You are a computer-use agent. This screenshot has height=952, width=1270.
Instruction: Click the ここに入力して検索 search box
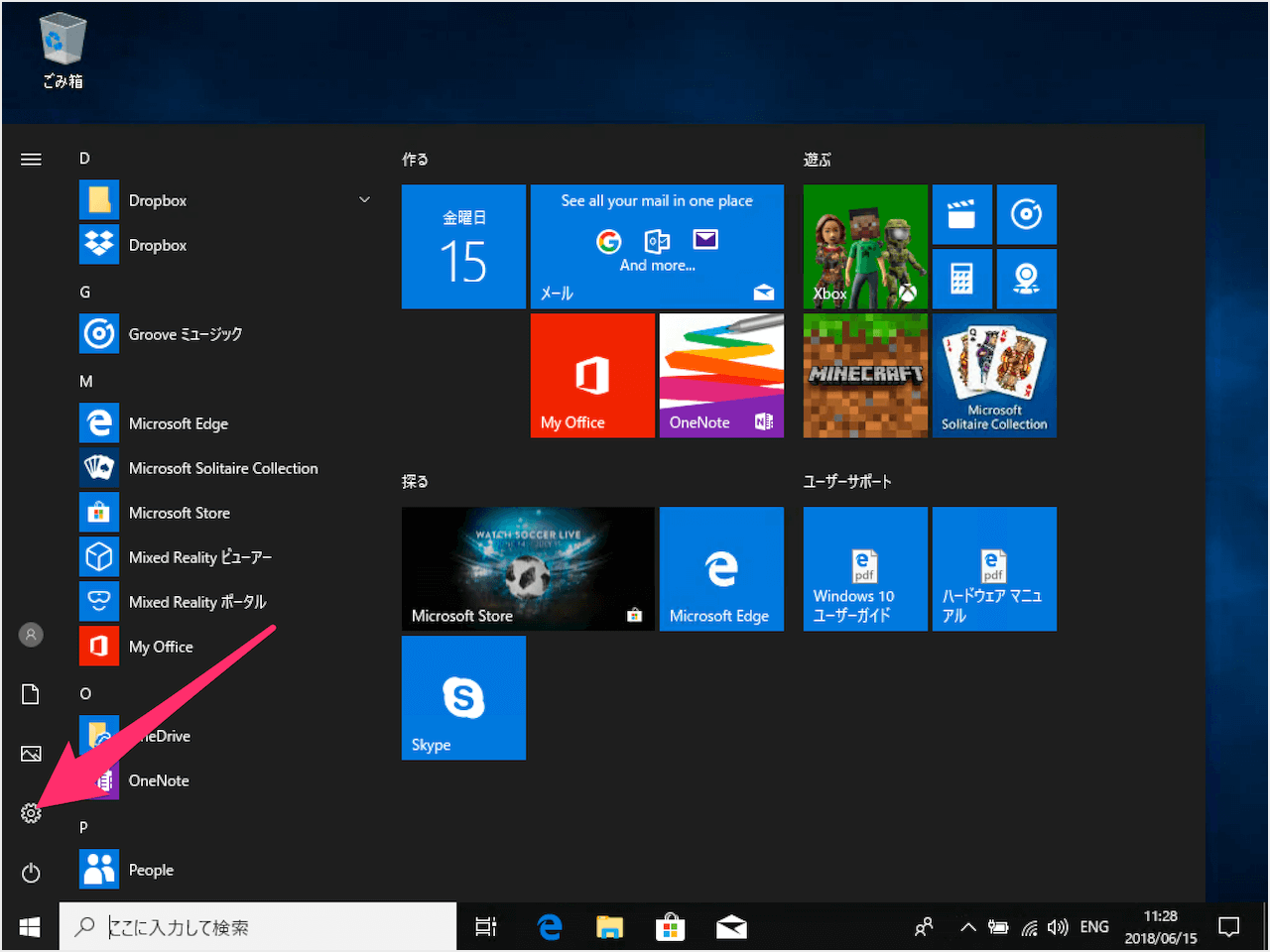[x=258, y=927]
